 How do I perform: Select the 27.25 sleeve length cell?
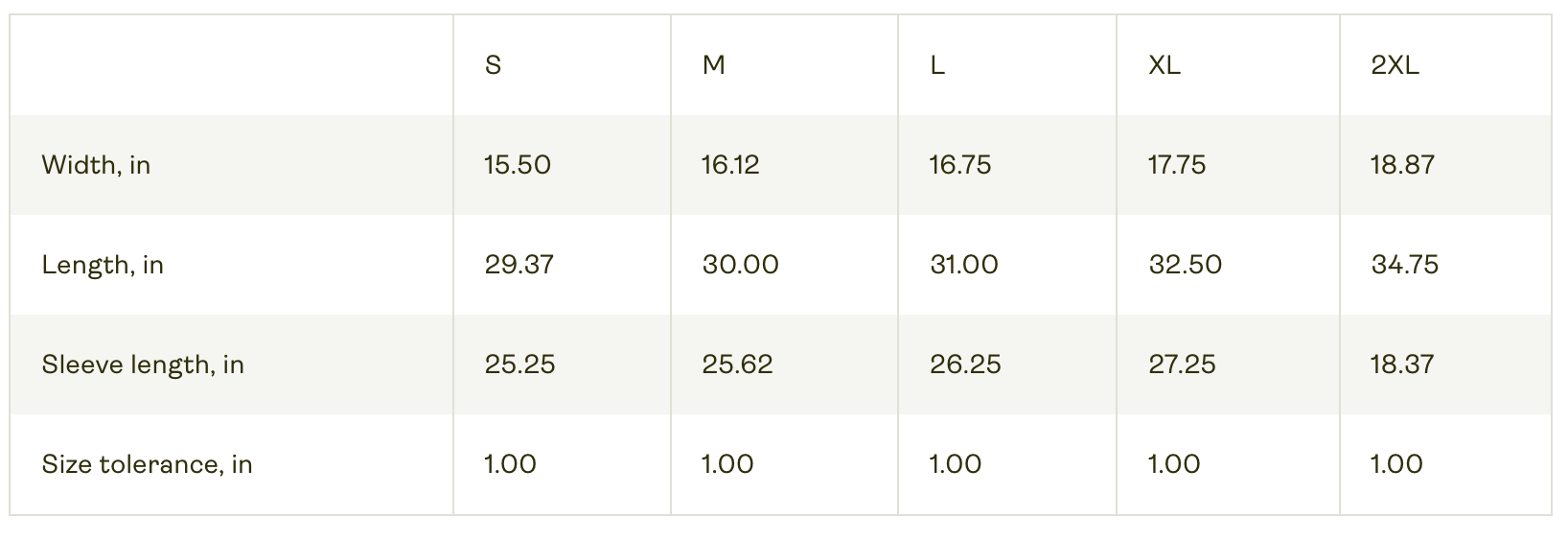(1182, 365)
